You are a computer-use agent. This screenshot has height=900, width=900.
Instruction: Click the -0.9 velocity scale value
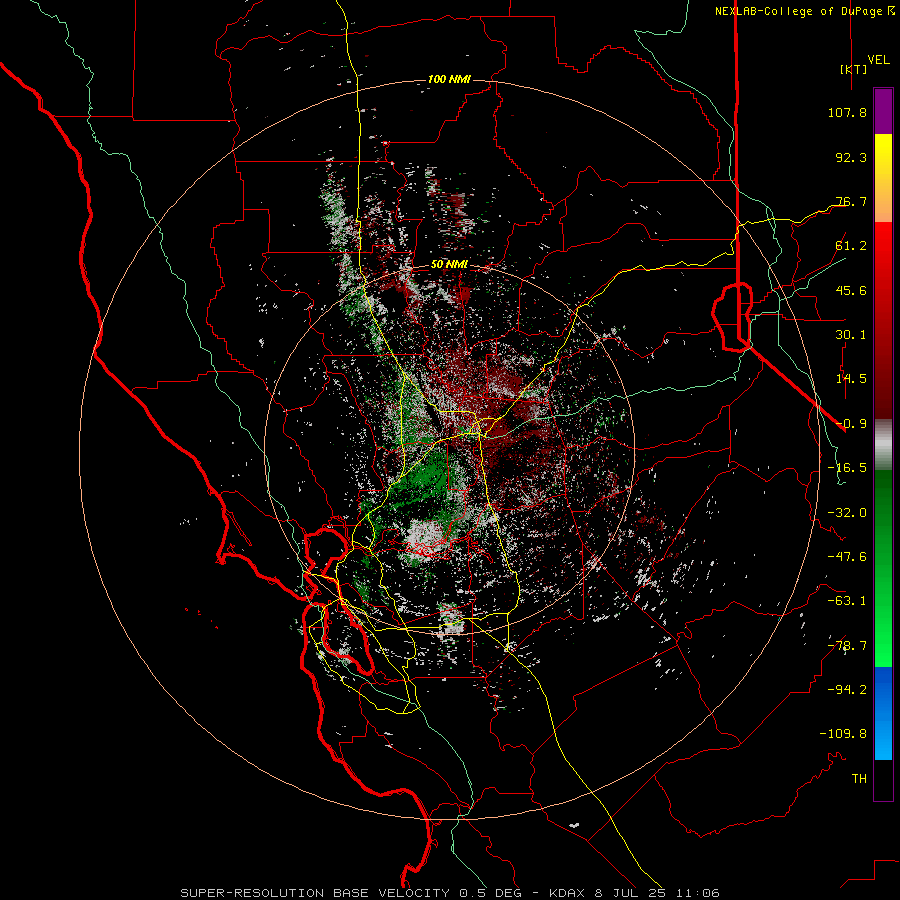tap(851, 424)
